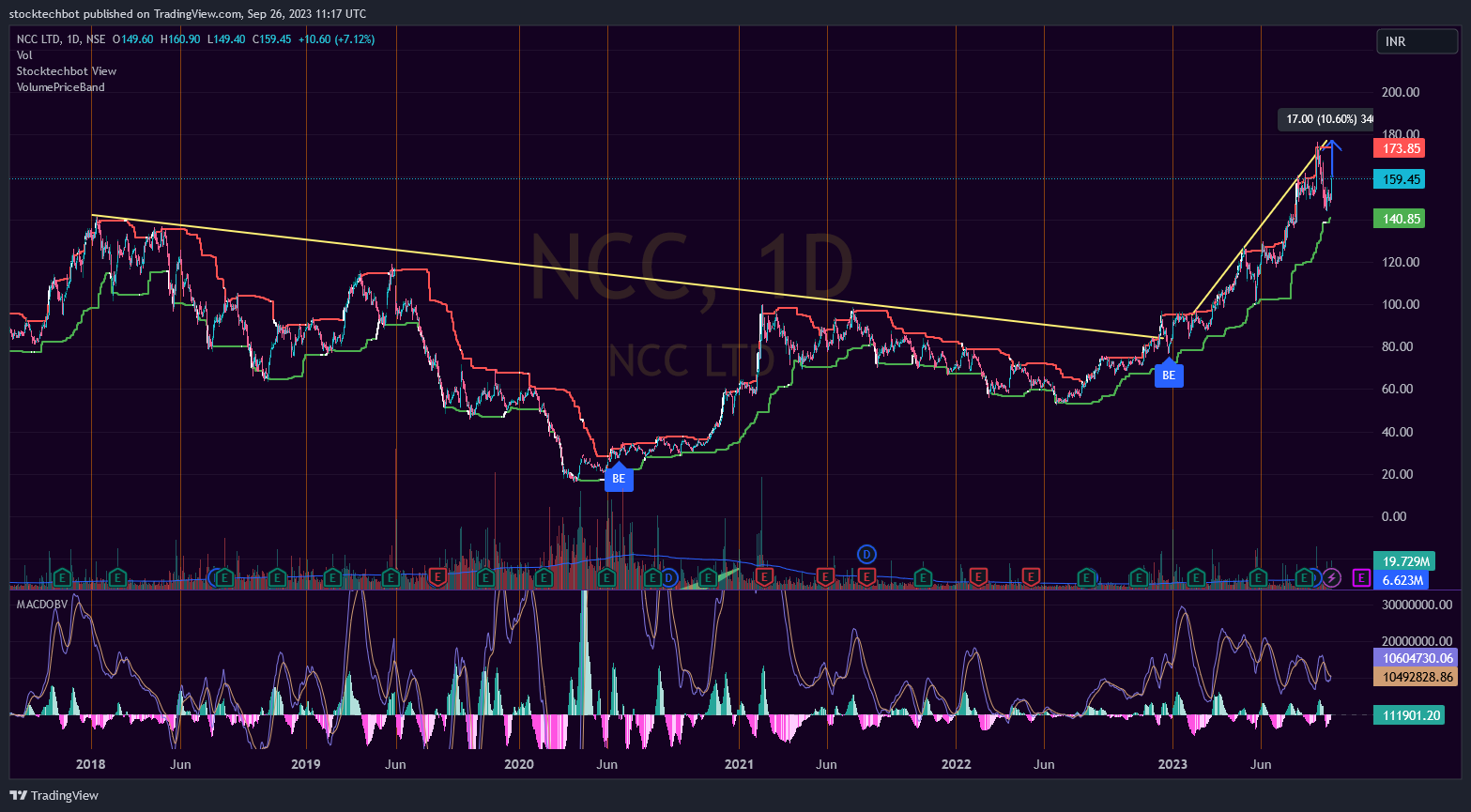Screen dimensions: 1471x812
Task: Click the 2022 time axis label
Action: 956,764
